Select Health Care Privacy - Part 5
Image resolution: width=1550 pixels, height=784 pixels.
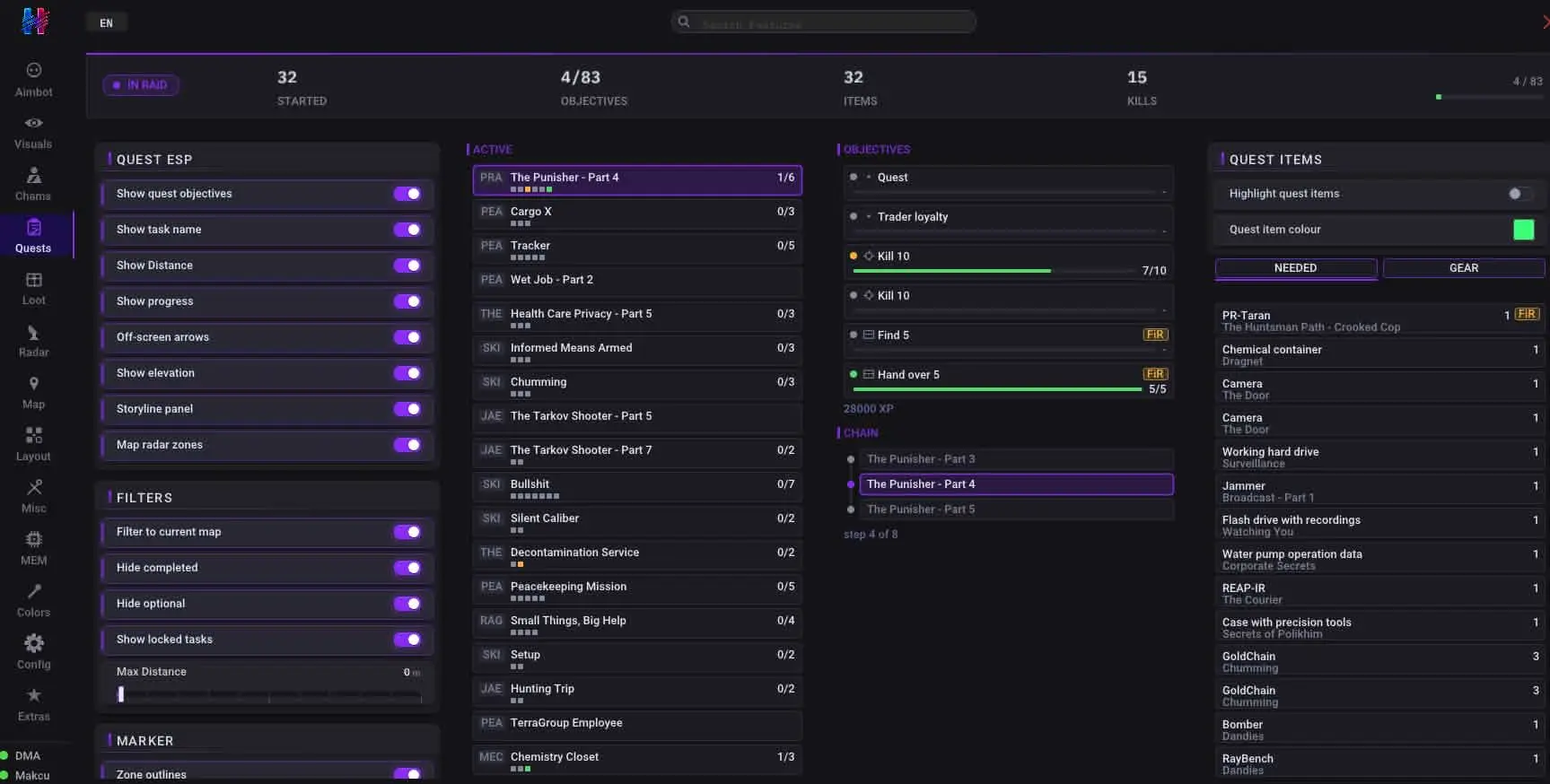coord(637,317)
